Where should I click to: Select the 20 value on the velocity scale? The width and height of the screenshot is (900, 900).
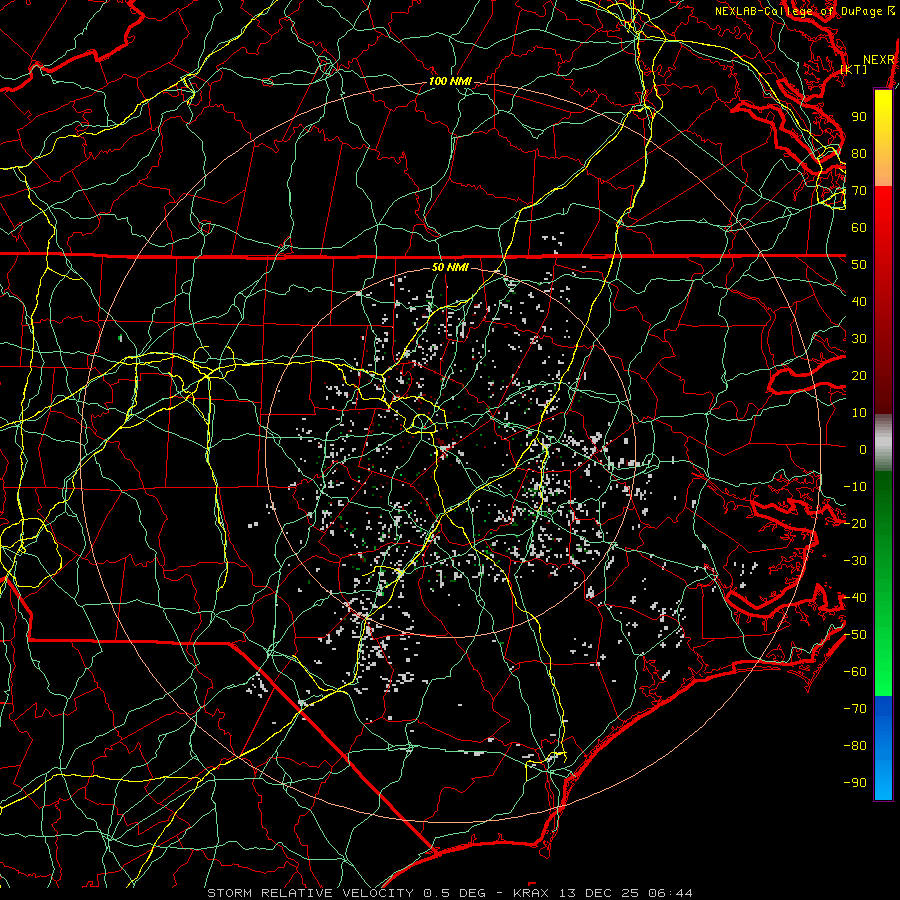tap(859, 375)
